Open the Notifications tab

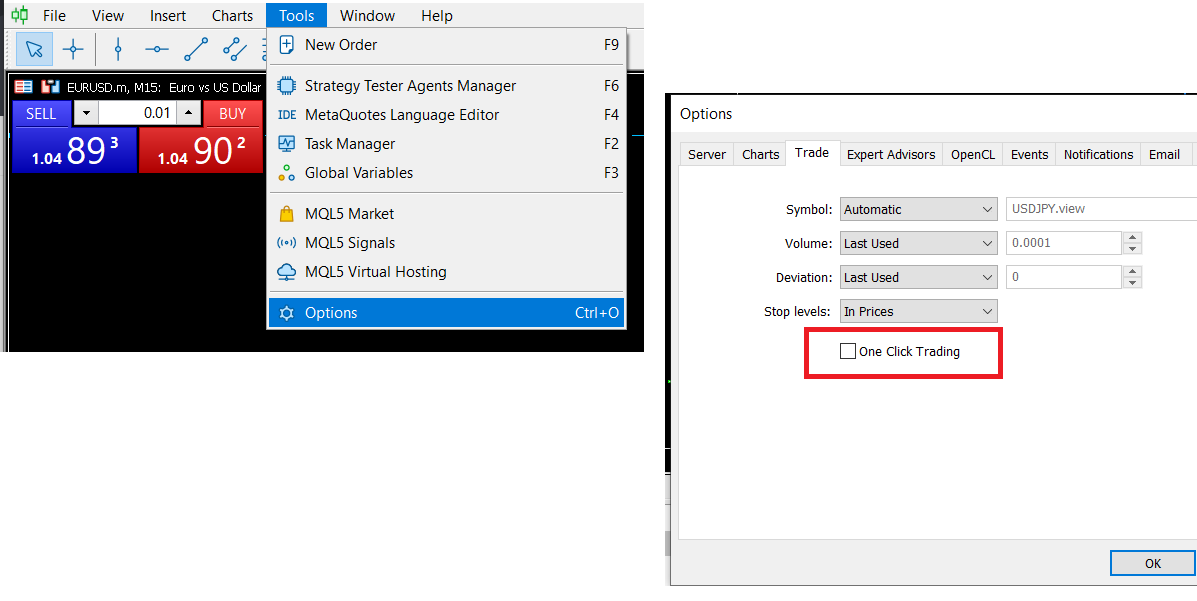(1098, 154)
